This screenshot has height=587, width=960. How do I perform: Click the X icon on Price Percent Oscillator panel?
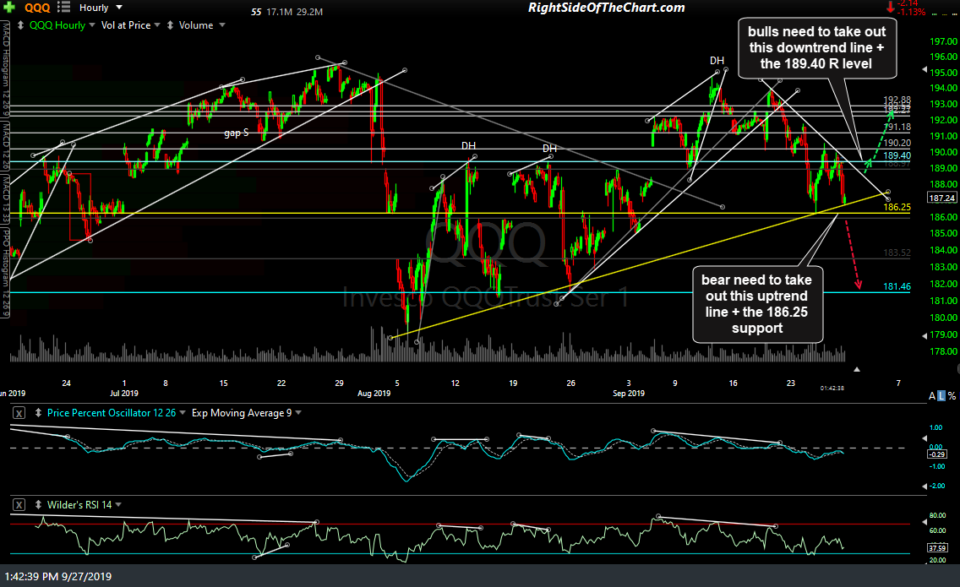[19, 413]
